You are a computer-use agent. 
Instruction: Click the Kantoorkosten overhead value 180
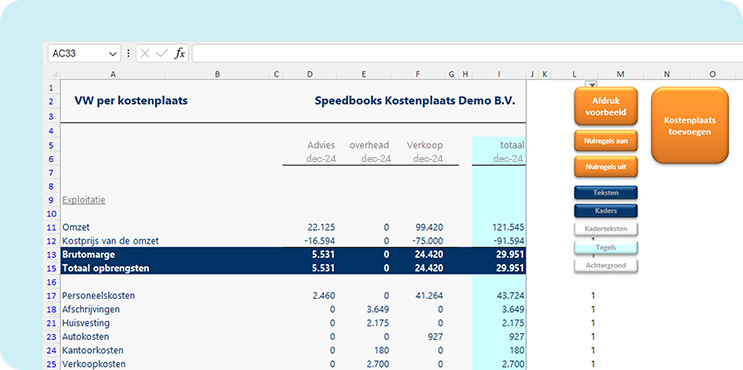(x=382, y=351)
